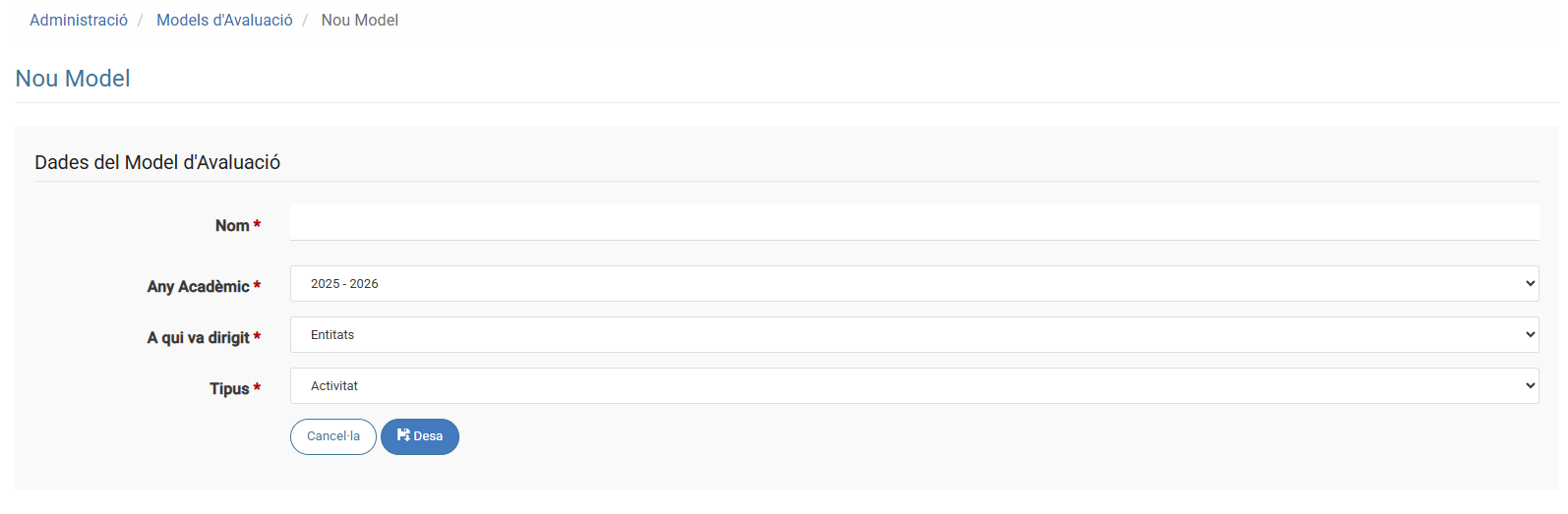Go to Models d'Avaluació breadcrumb
Viewport: 1568px width, 514px height.
(x=224, y=20)
